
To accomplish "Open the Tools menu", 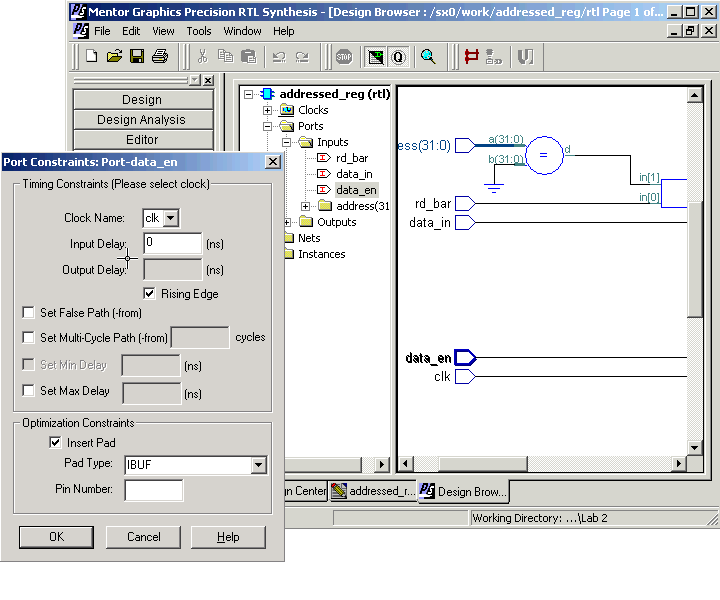I will point(198,31).
